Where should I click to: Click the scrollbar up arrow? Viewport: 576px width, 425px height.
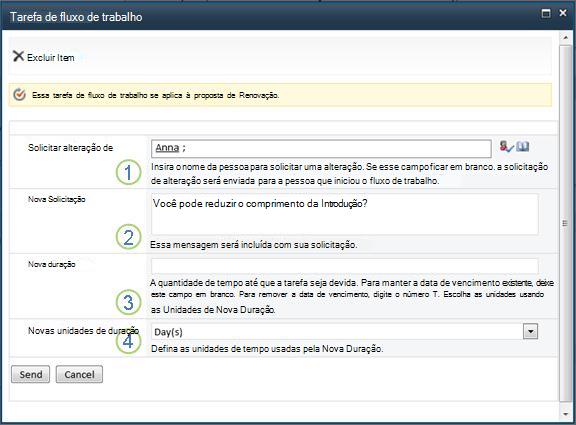(565, 38)
